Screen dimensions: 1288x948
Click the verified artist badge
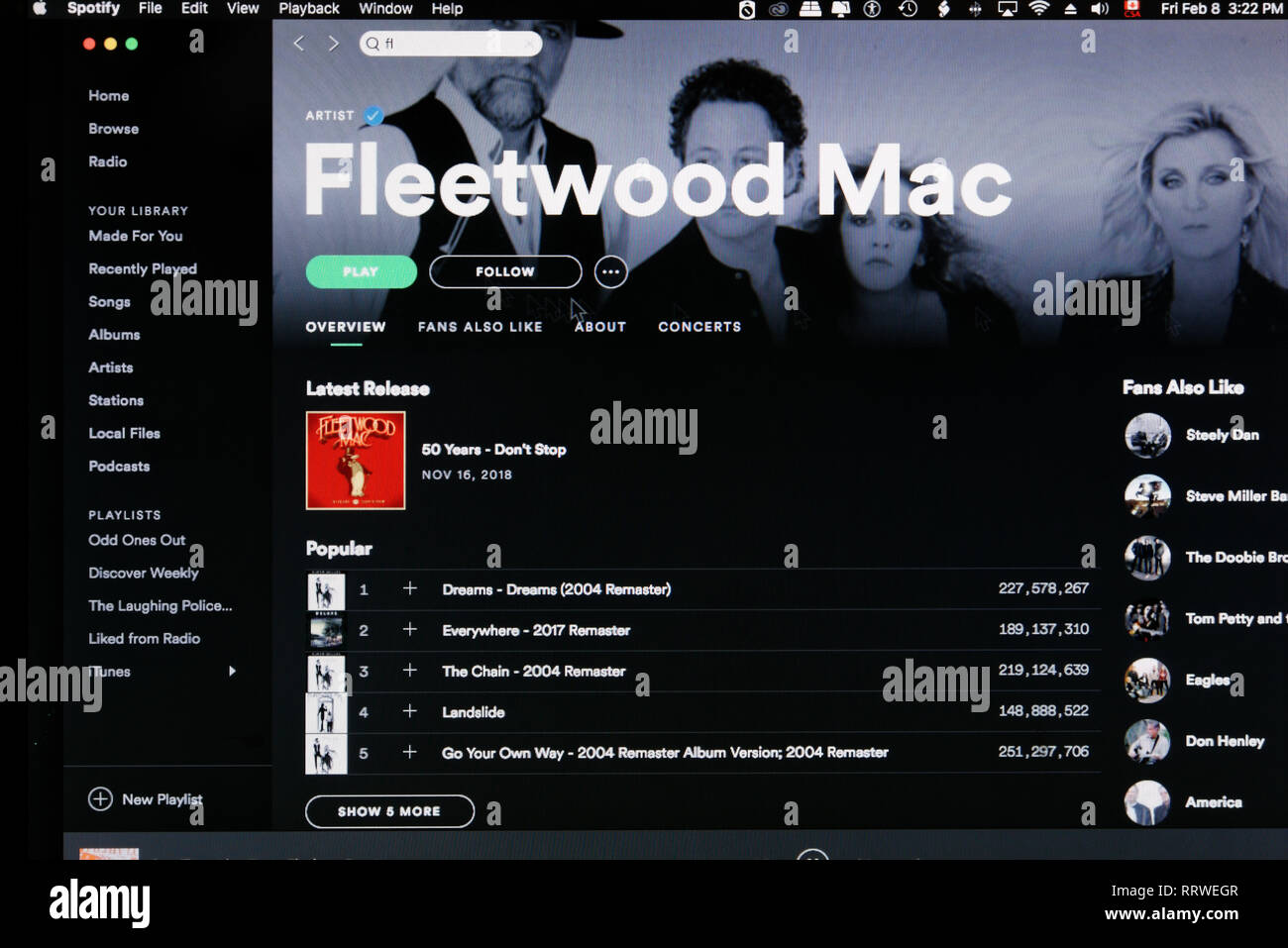point(374,115)
